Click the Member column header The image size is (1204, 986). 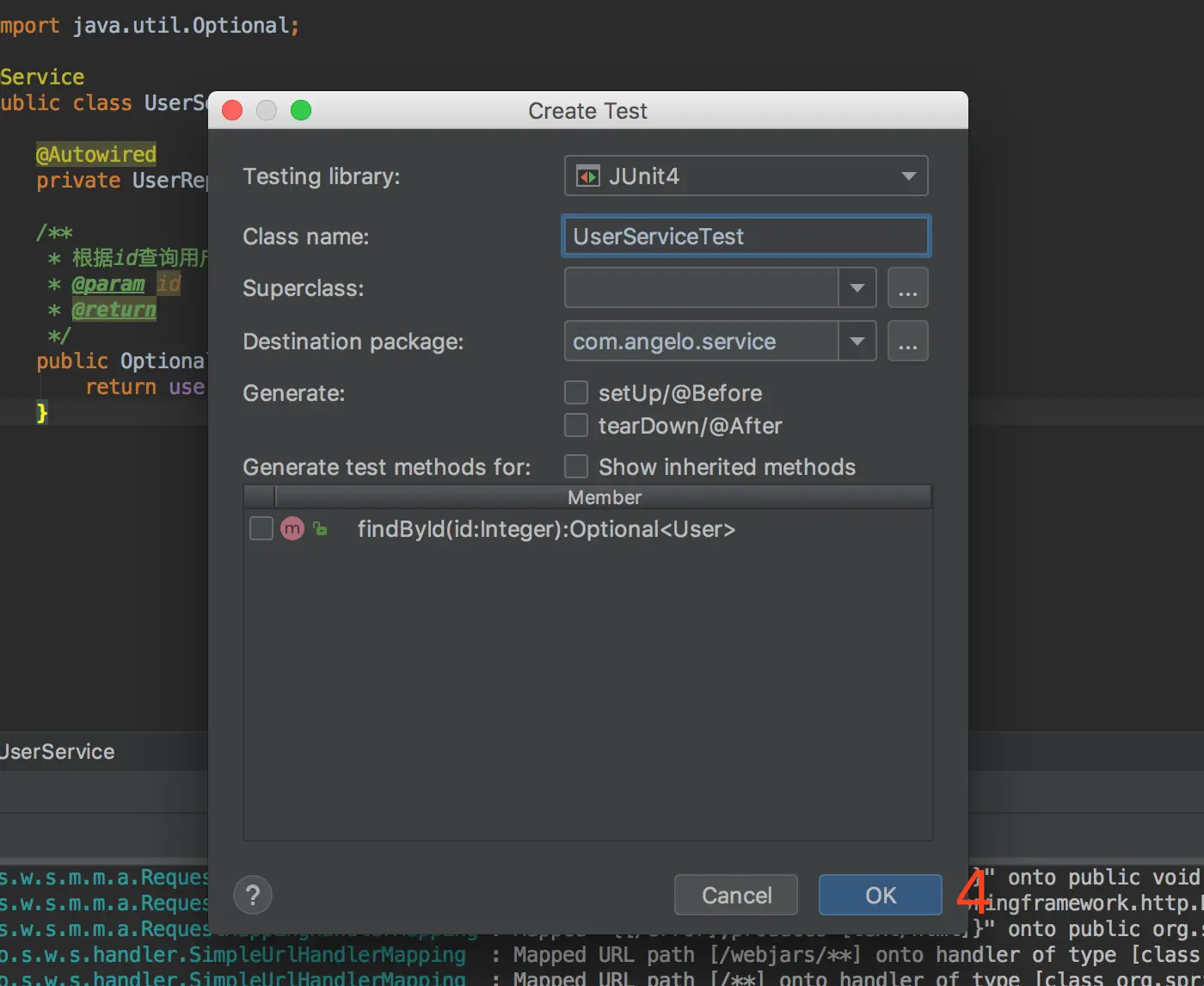[604, 497]
